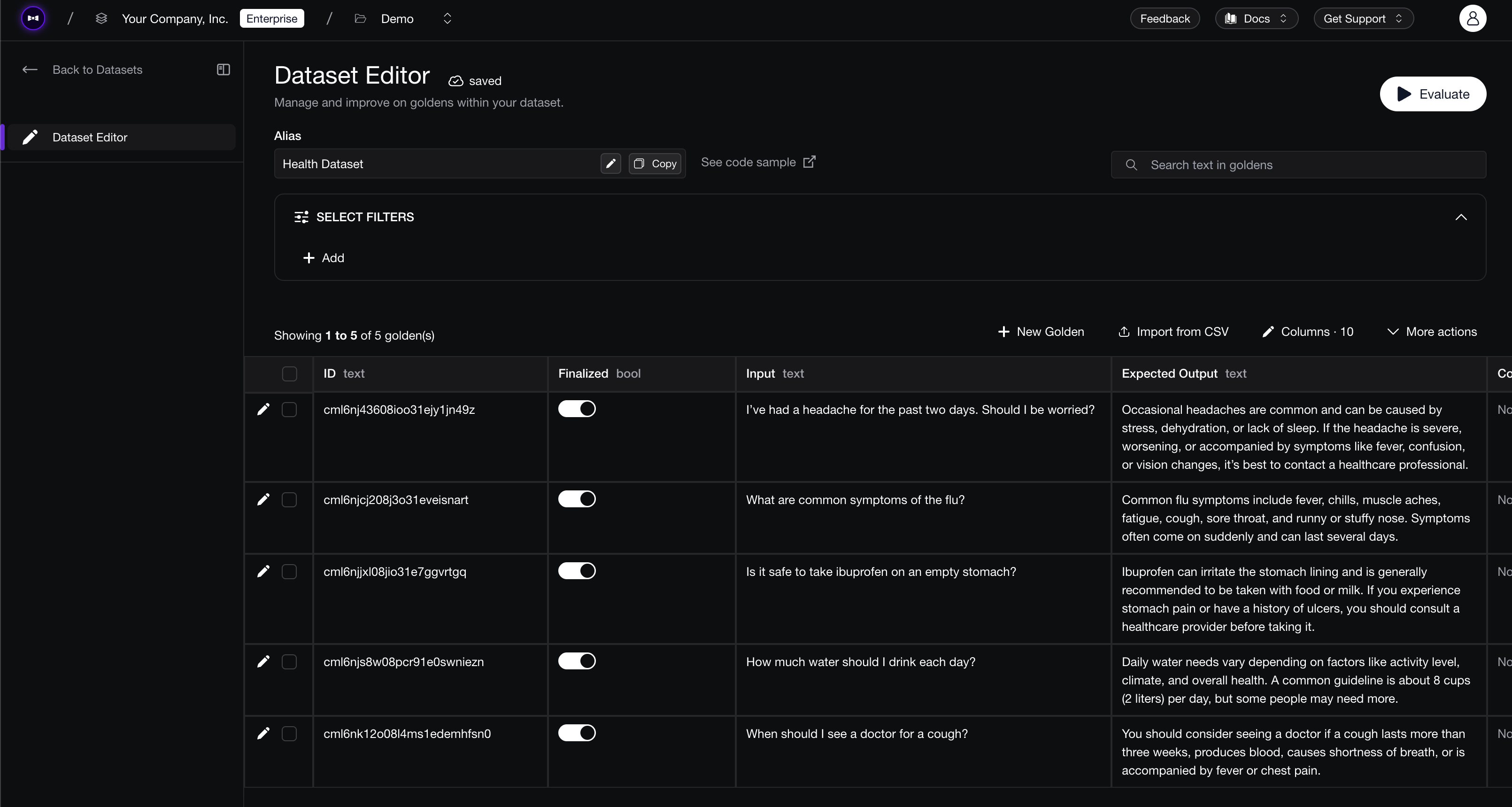1512x807 pixels.
Task: Add a New Golden
Action: (1041, 332)
